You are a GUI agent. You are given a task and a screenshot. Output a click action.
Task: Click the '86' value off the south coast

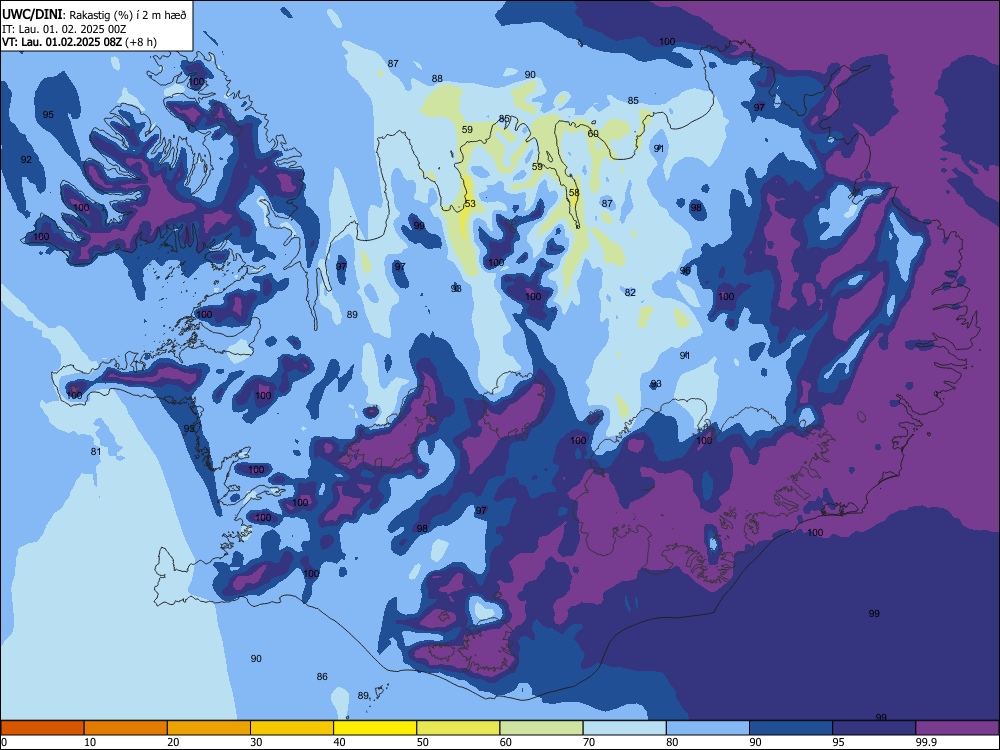(x=322, y=676)
